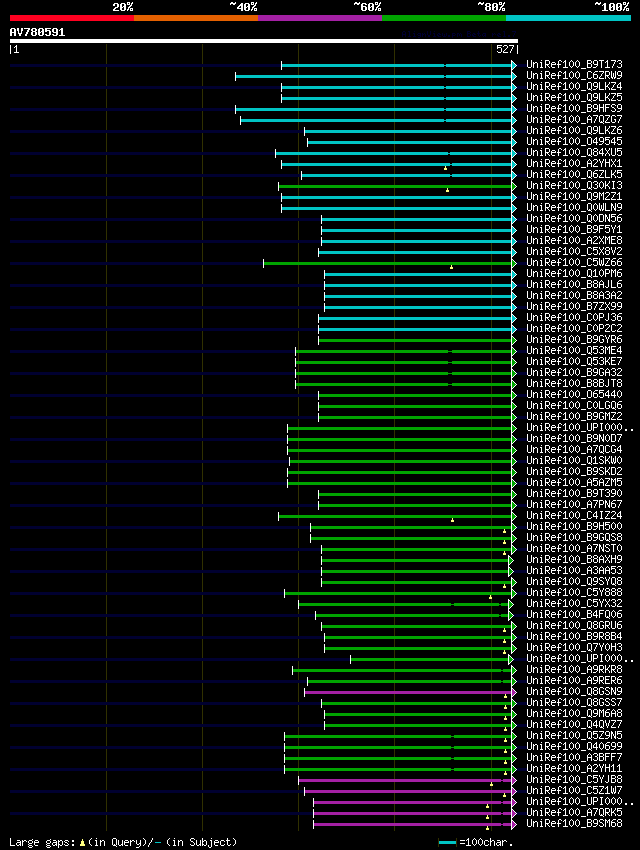Screen dimensions: 640x850
Task: Click the UniRef100_Q40699 label
Action: [574, 746]
